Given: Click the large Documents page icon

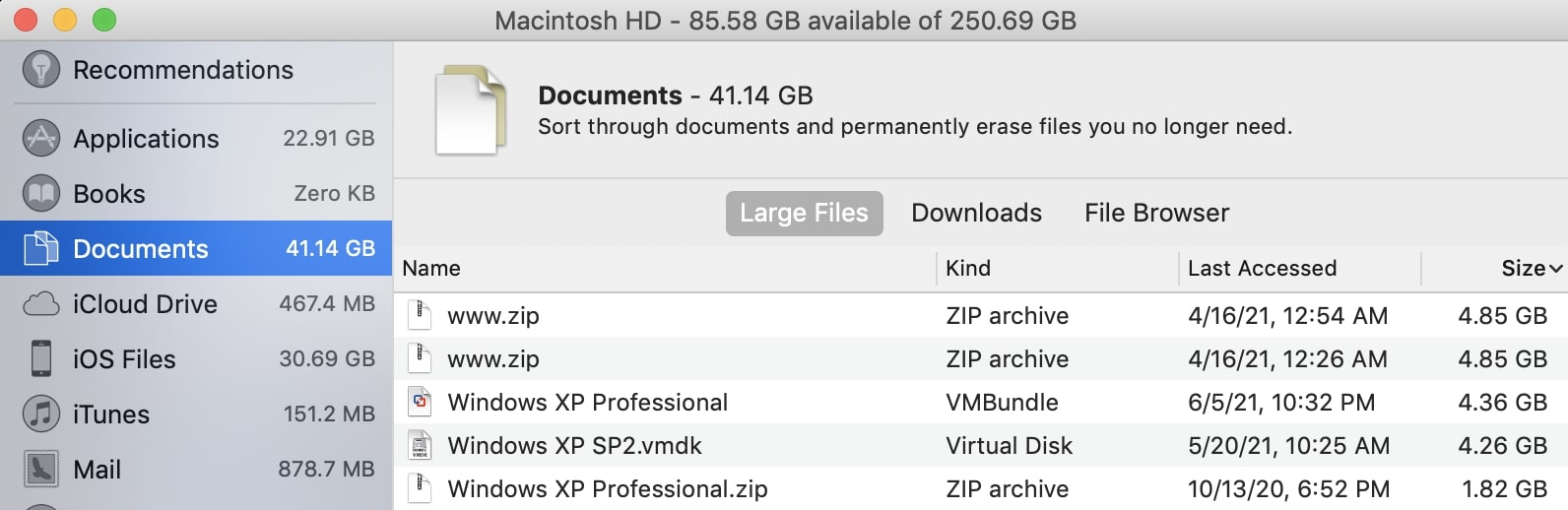Looking at the screenshot, I should click(471, 109).
